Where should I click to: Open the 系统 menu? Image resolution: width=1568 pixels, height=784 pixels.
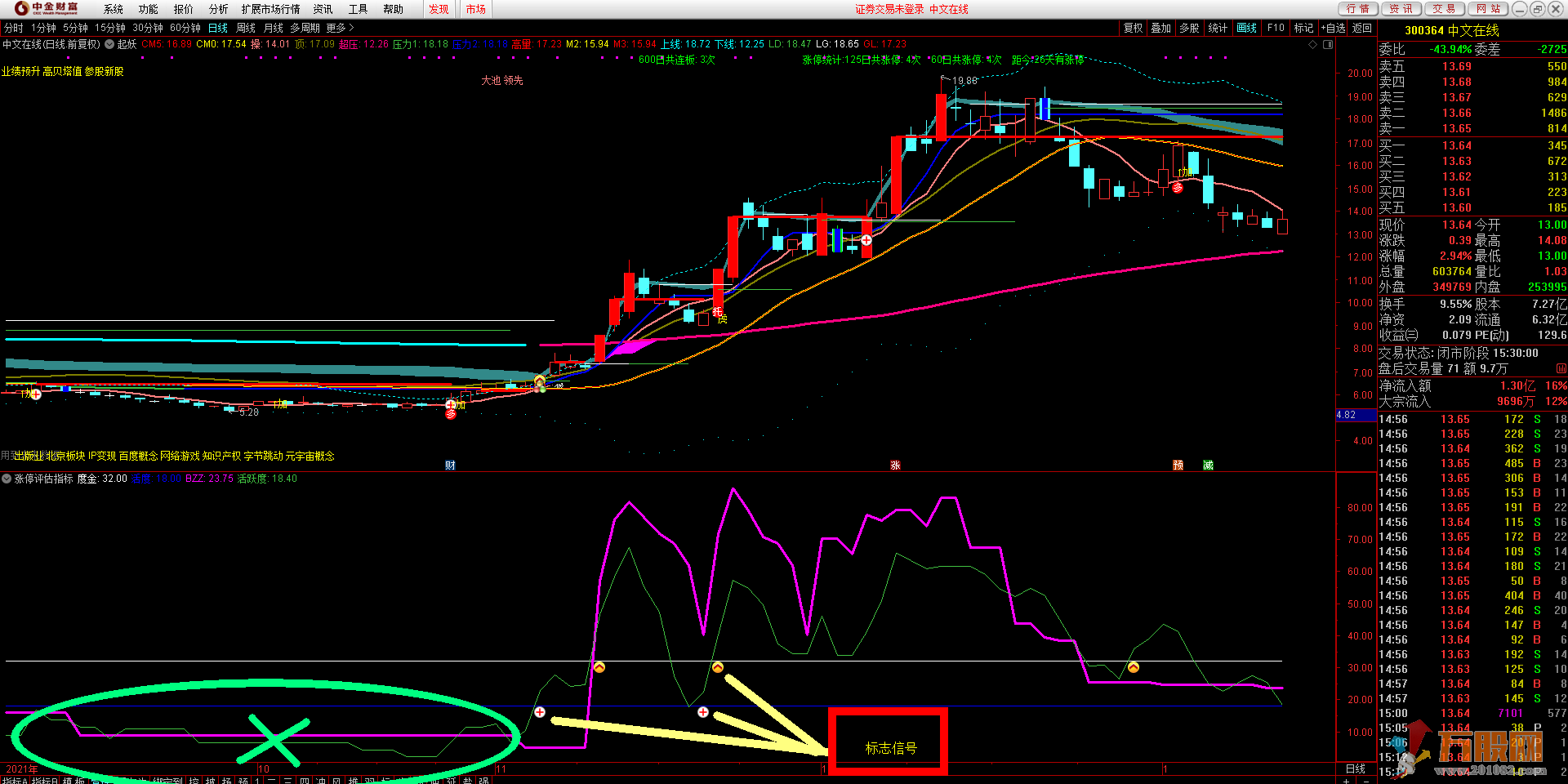[x=114, y=9]
